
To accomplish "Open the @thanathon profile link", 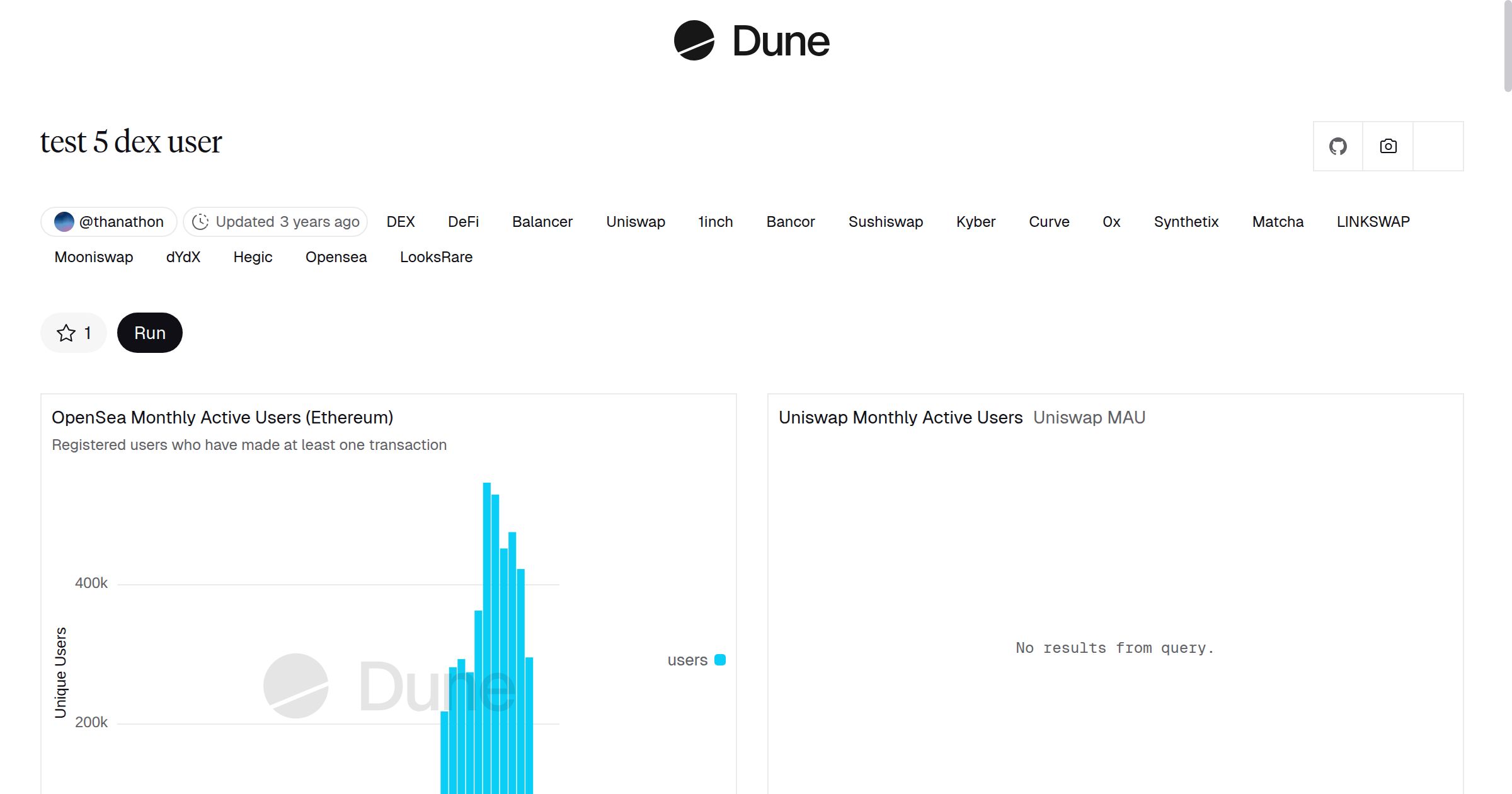I will tap(121, 222).
